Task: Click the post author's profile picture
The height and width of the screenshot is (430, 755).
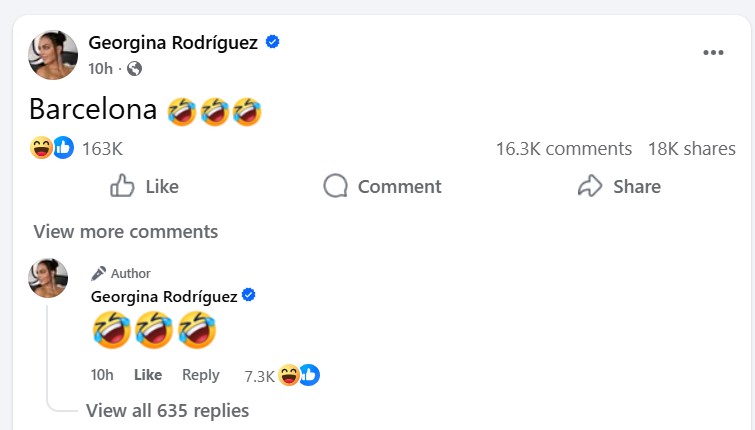Action: pyautogui.click(x=53, y=54)
